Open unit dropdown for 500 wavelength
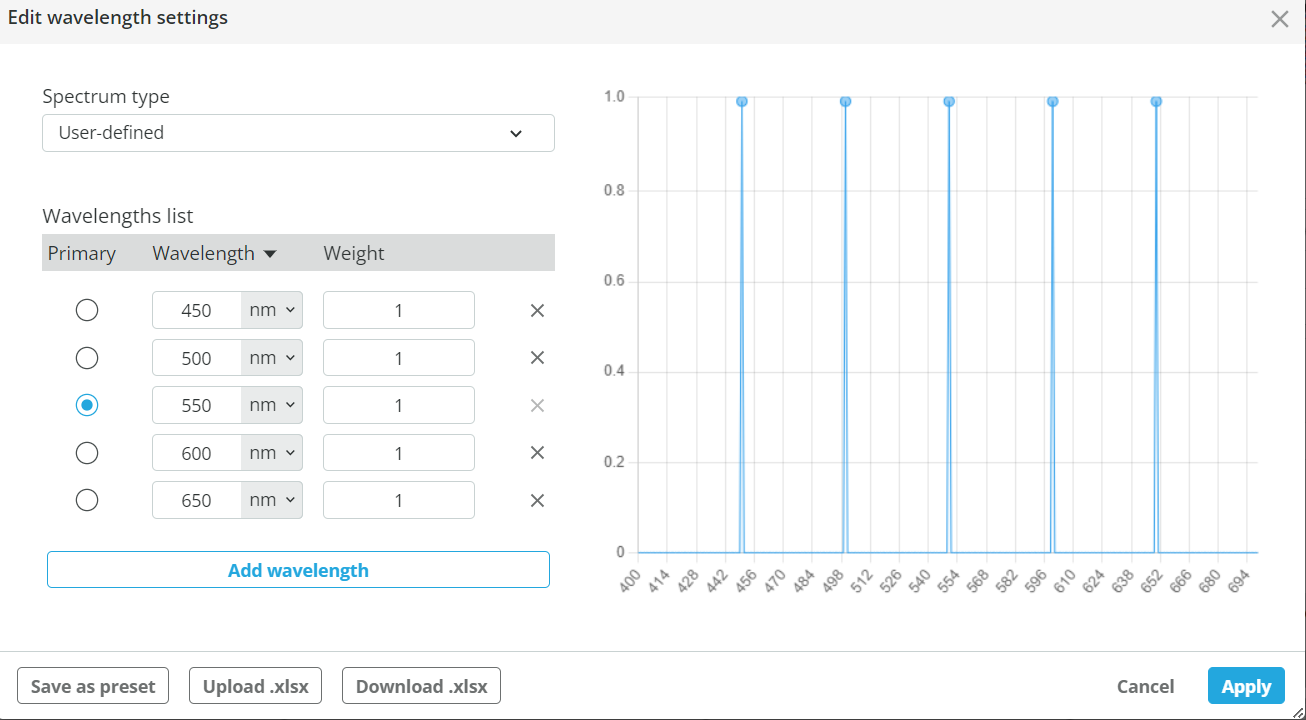The image size is (1306, 720). [272, 358]
